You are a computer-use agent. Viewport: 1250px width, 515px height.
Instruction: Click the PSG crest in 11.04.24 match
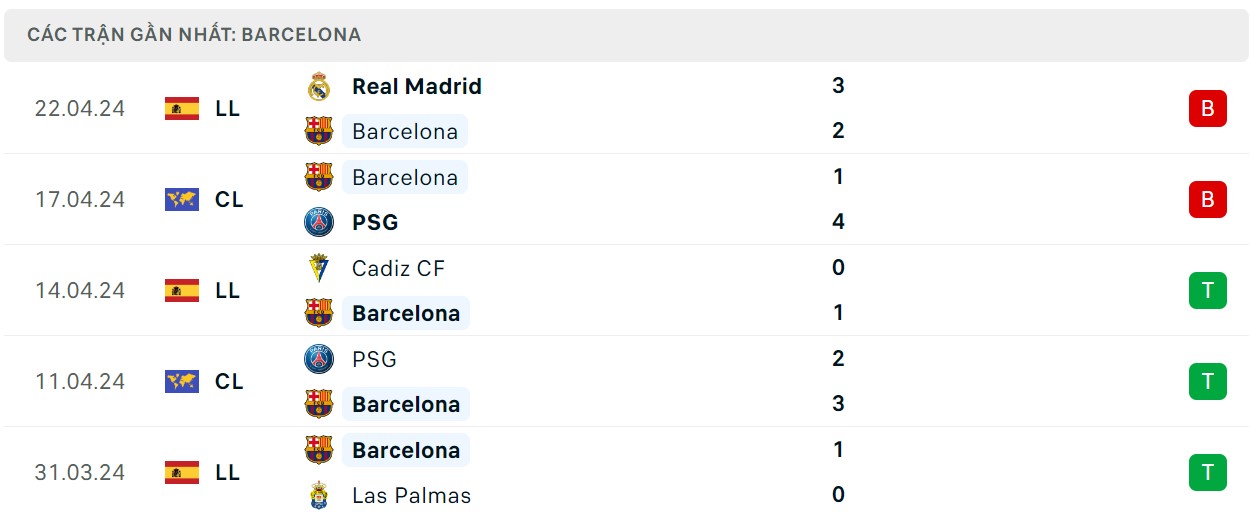pyautogui.click(x=319, y=359)
